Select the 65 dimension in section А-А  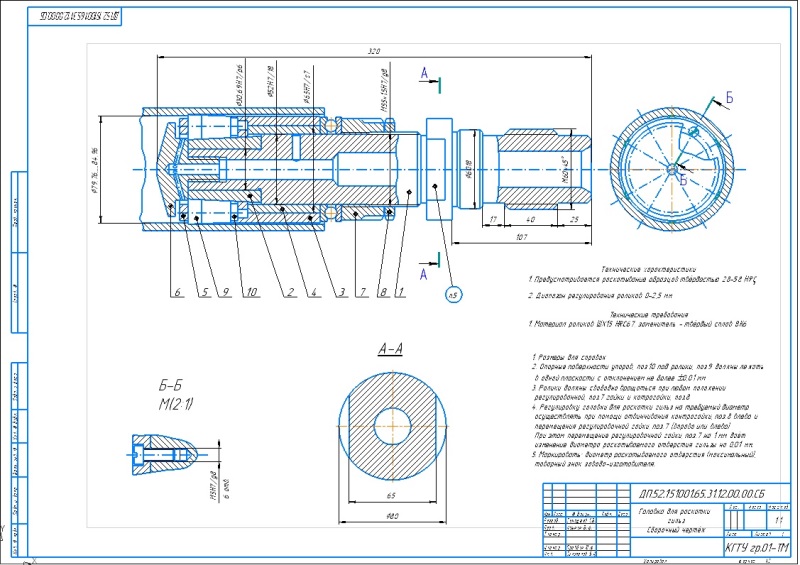pos(391,495)
